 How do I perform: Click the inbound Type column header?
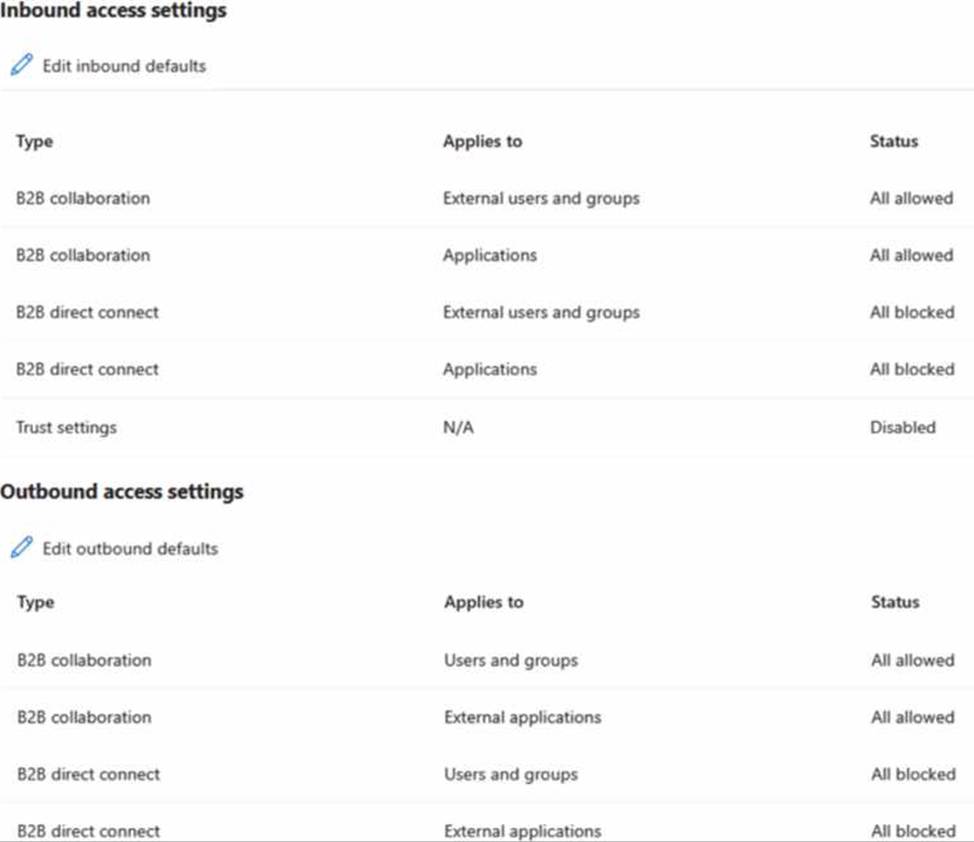[34, 141]
